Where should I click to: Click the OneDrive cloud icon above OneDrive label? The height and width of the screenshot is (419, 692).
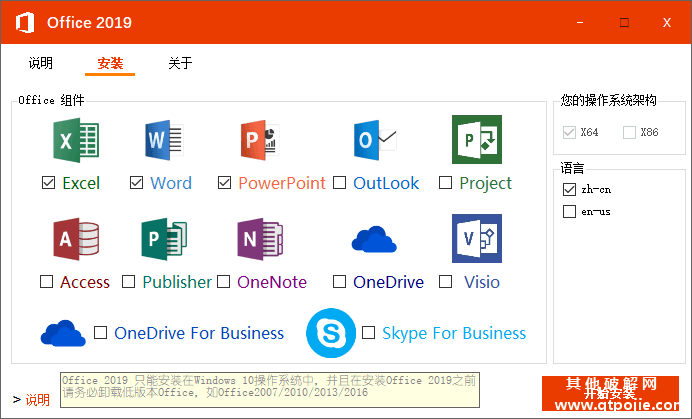(x=374, y=239)
